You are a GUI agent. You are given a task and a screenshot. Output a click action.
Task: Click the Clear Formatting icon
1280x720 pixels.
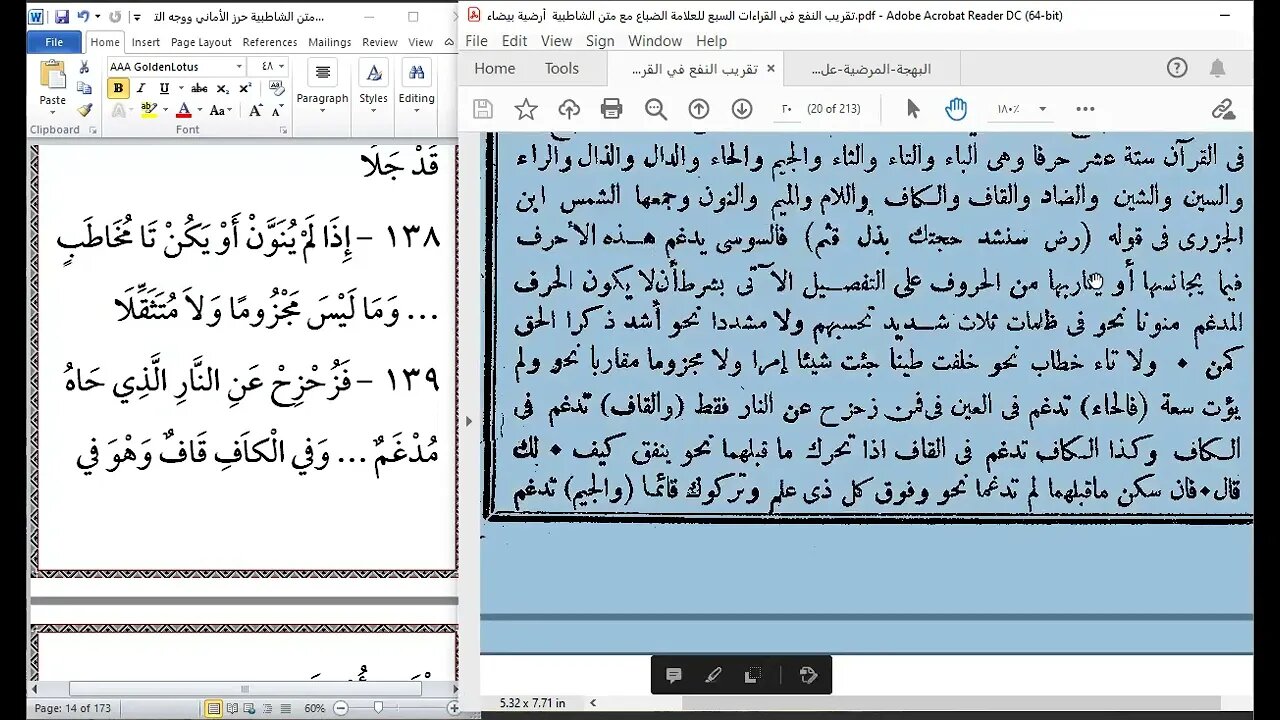click(x=275, y=88)
